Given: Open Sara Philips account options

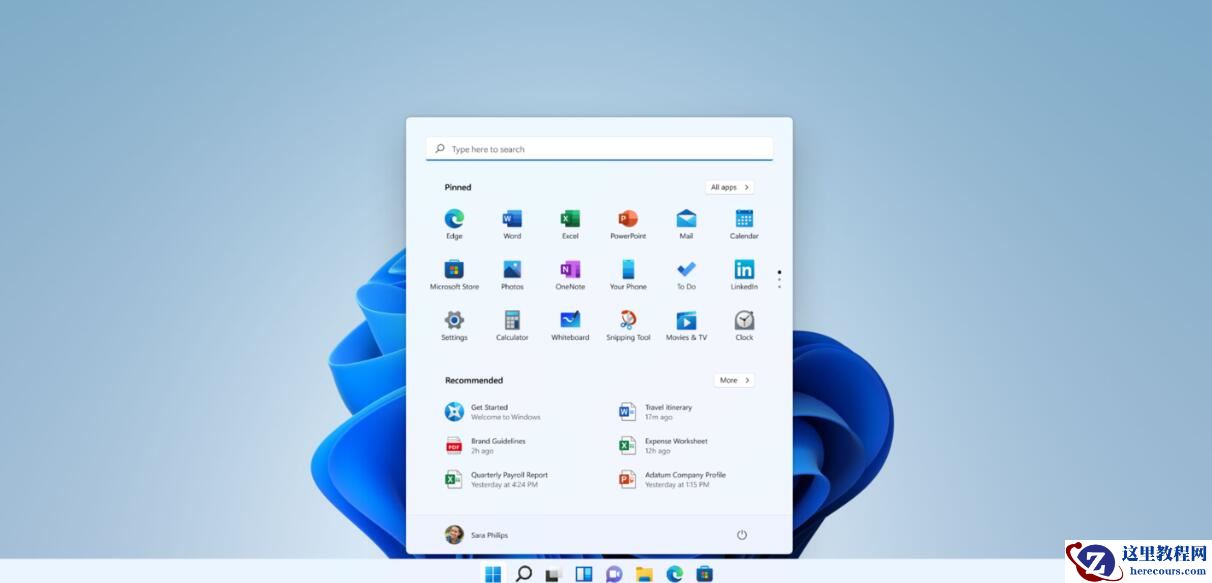Looking at the screenshot, I should [x=480, y=535].
